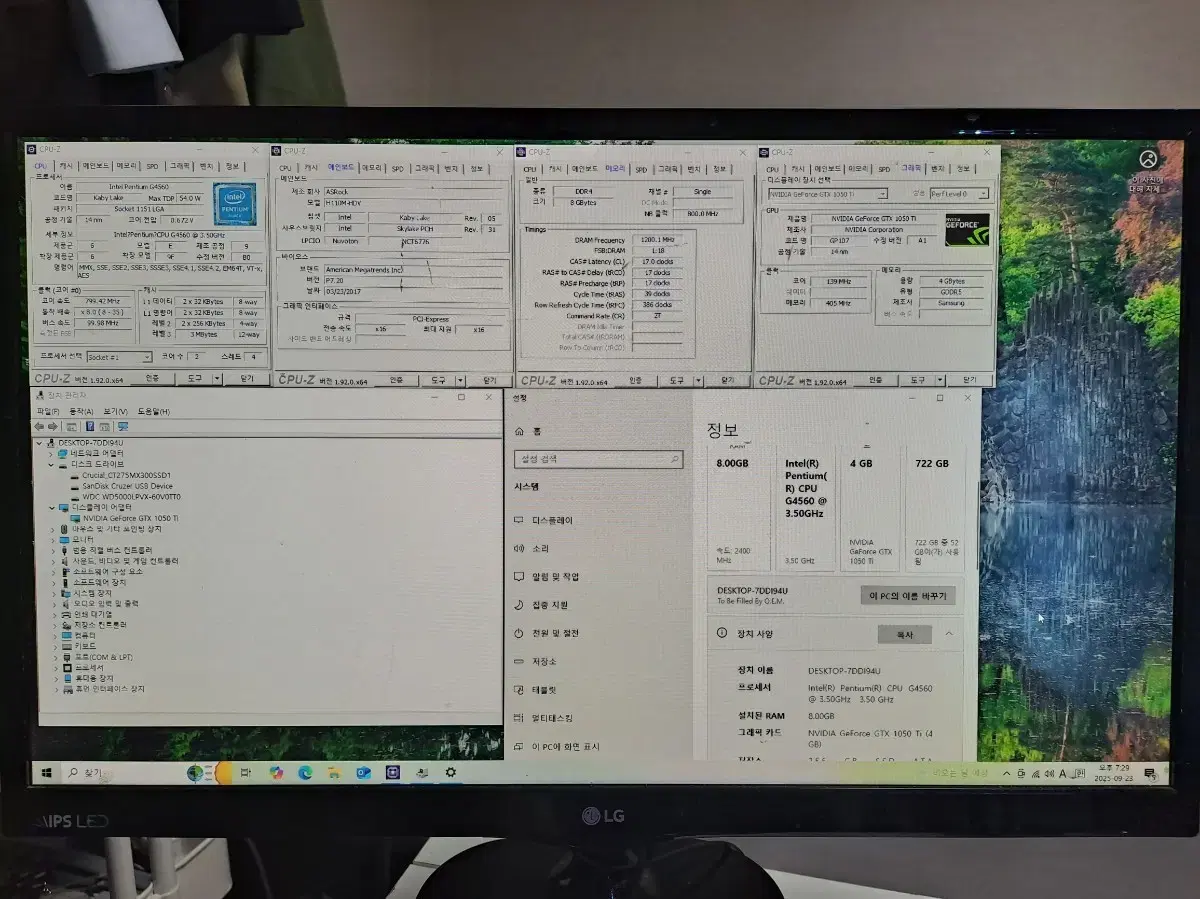Screen dimensions: 1200x899
Task: Click scan for hardware changes in Device Manager toolbar
Action: [x=123, y=425]
